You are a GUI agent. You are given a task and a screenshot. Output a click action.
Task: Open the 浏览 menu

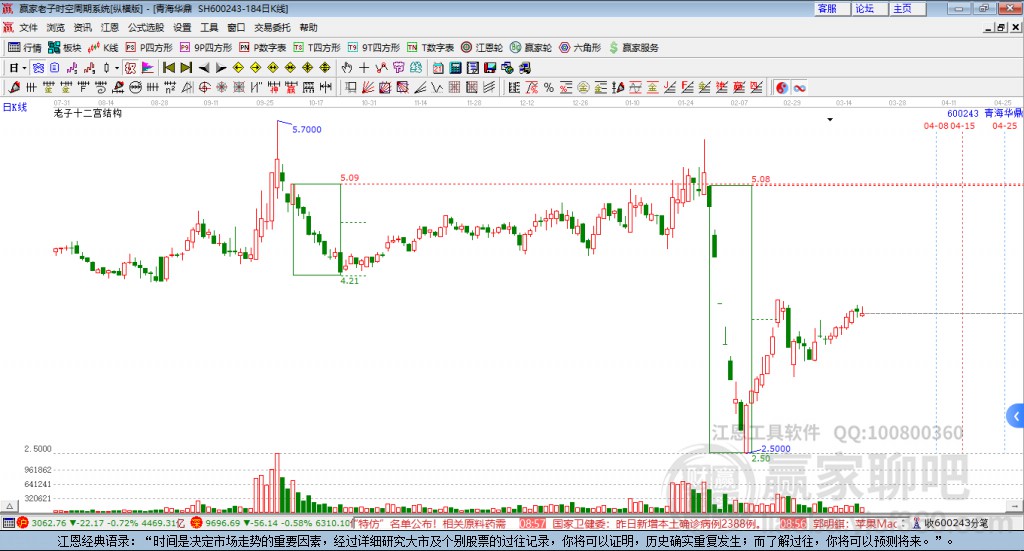click(x=56, y=27)
